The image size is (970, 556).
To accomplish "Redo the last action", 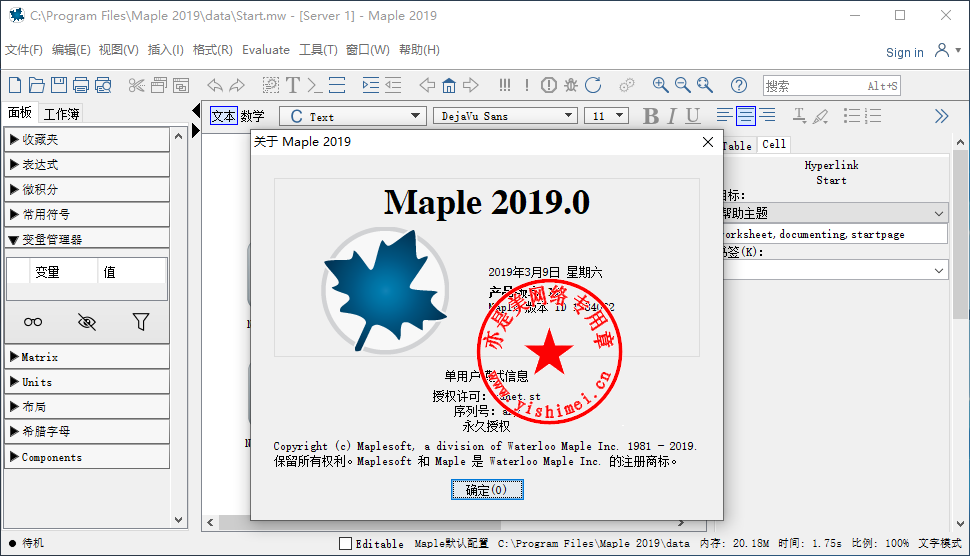I will (237, 85).
